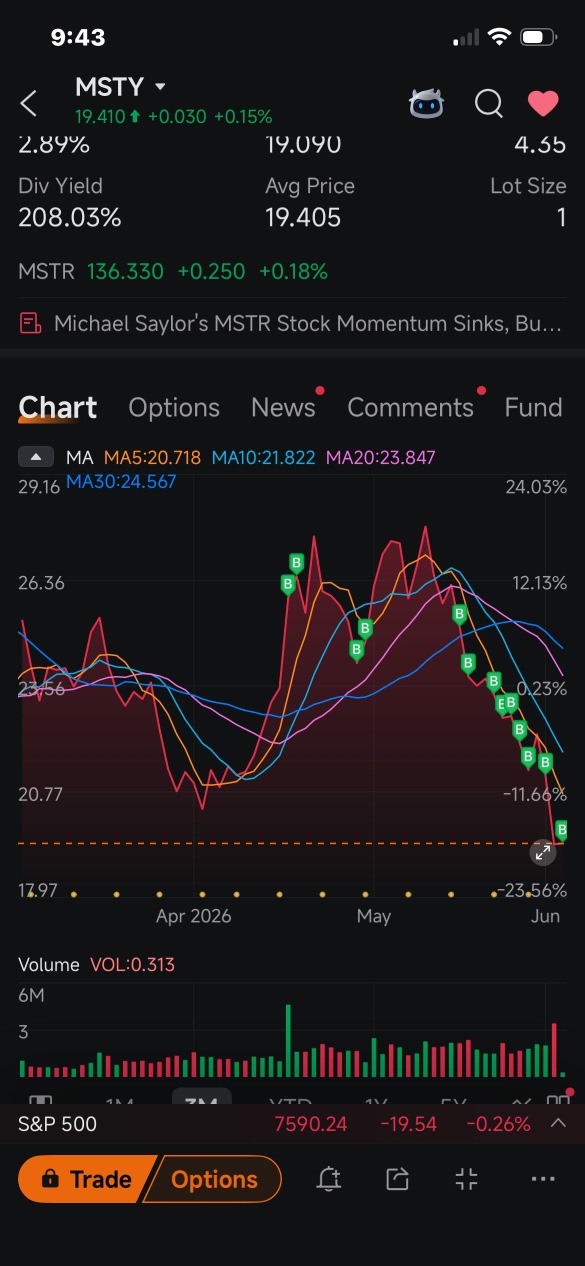The width and height of the screenshot is (585, 1266).
Task: Expand the MSTY ticker dropdown arrow
Action: pos(161,88)
